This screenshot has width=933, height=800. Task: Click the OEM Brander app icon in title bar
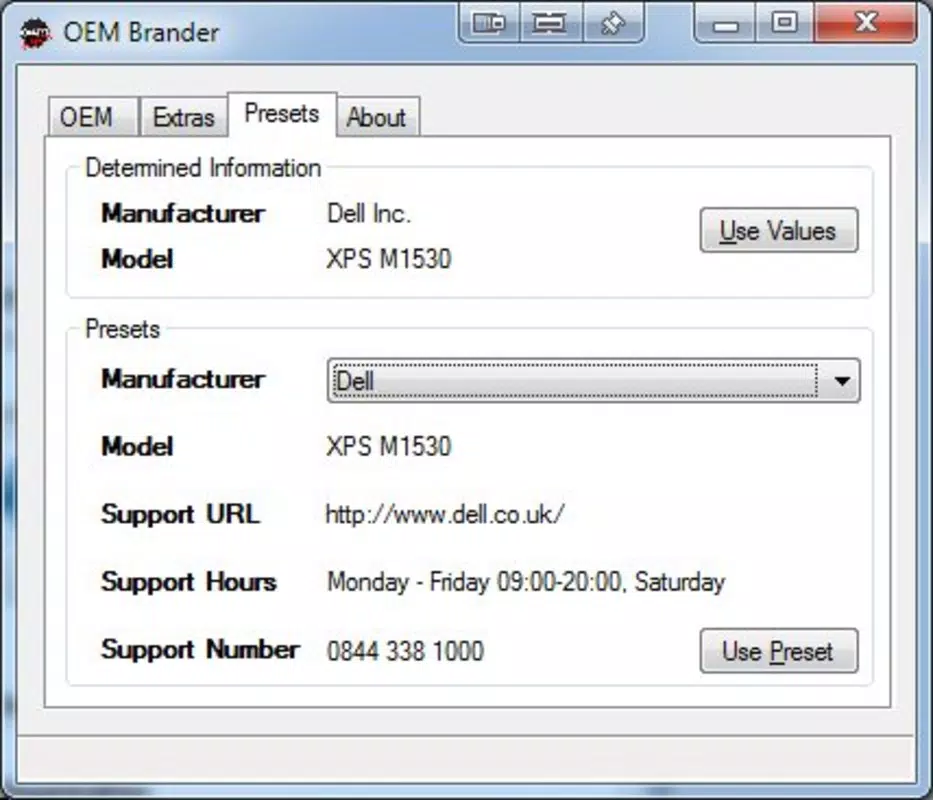click(x=35, y=33)
